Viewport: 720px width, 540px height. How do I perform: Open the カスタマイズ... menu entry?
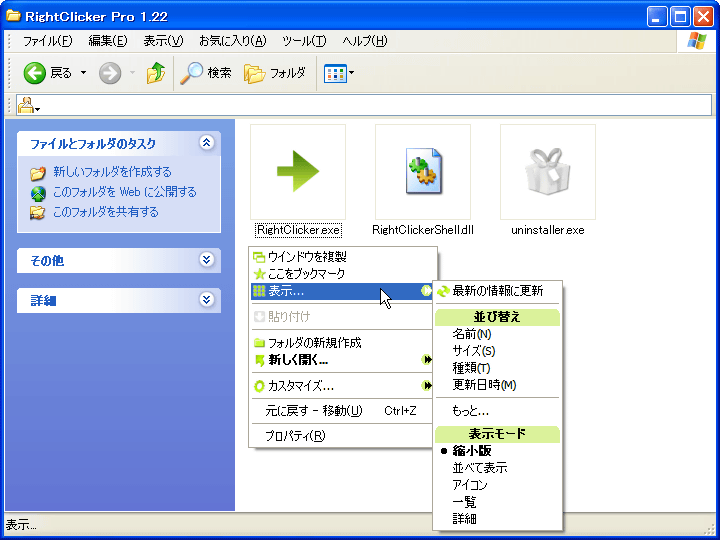342,386
